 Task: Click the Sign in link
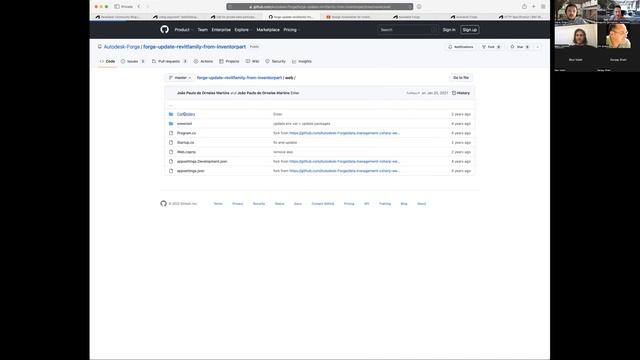449,30
